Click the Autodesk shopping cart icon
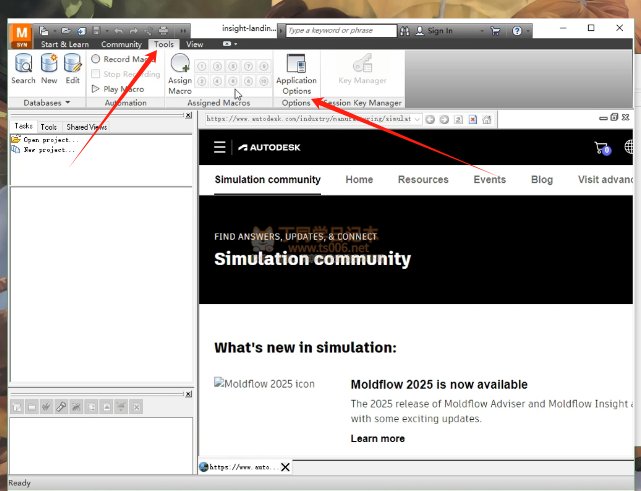The width and height of the screenshot is (641, 491). tap(601, 148)
